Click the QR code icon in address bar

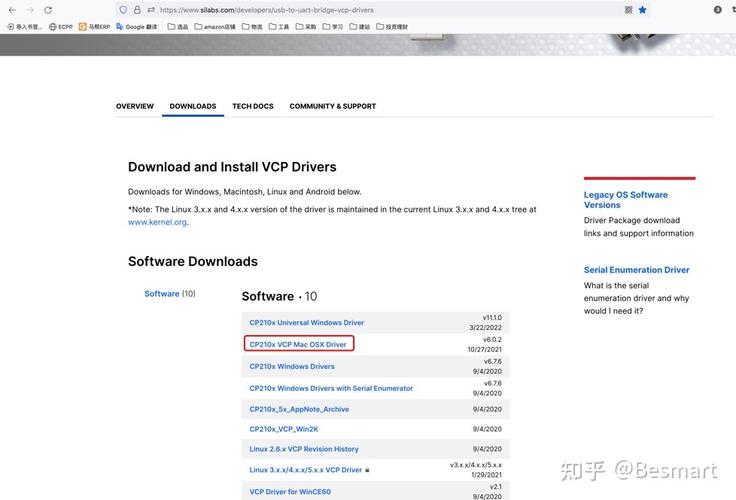[x=629, y=9]
